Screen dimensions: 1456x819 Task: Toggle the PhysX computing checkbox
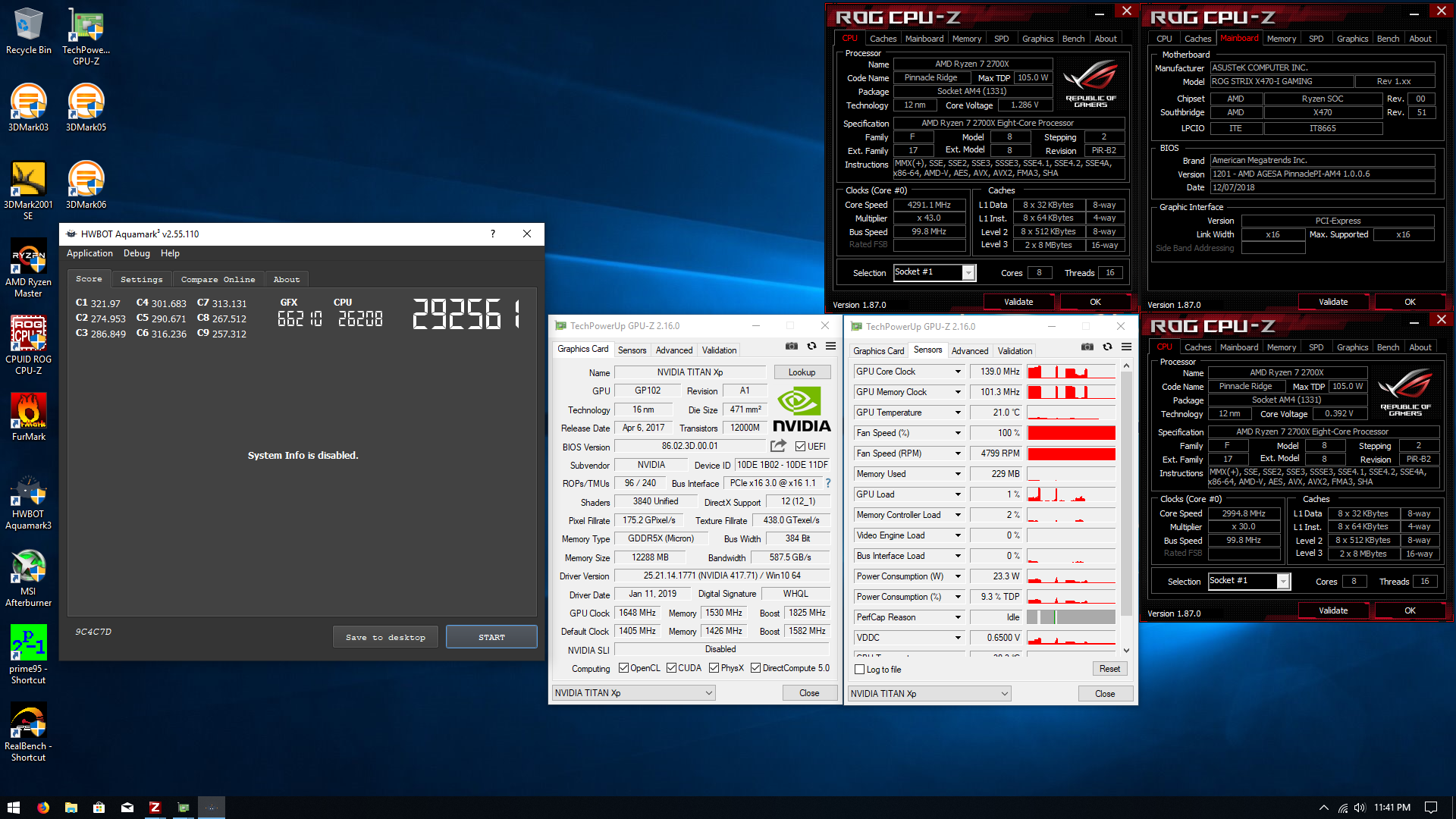(x=714, y=668)
